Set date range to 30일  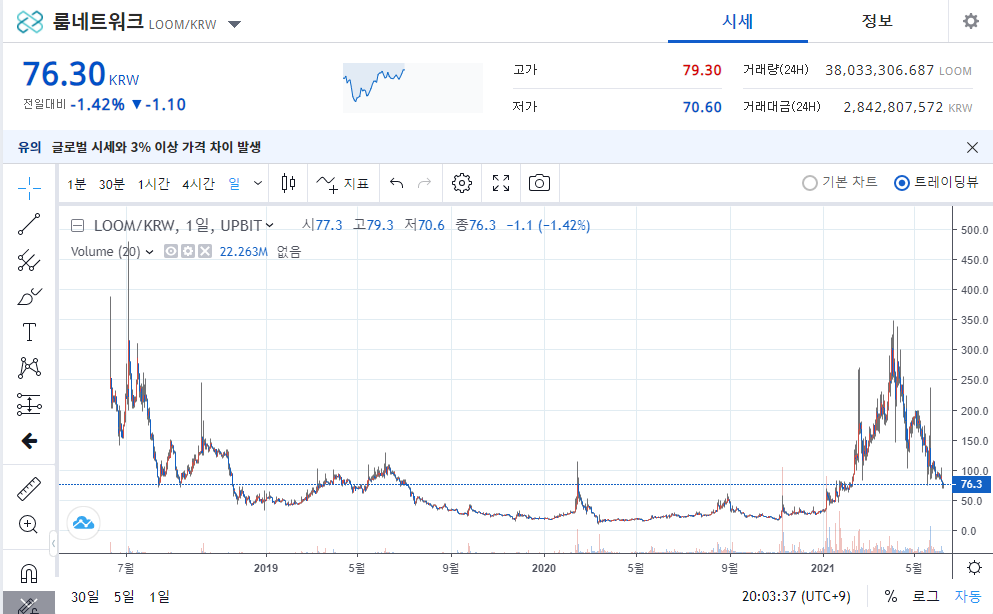(85, 597)
